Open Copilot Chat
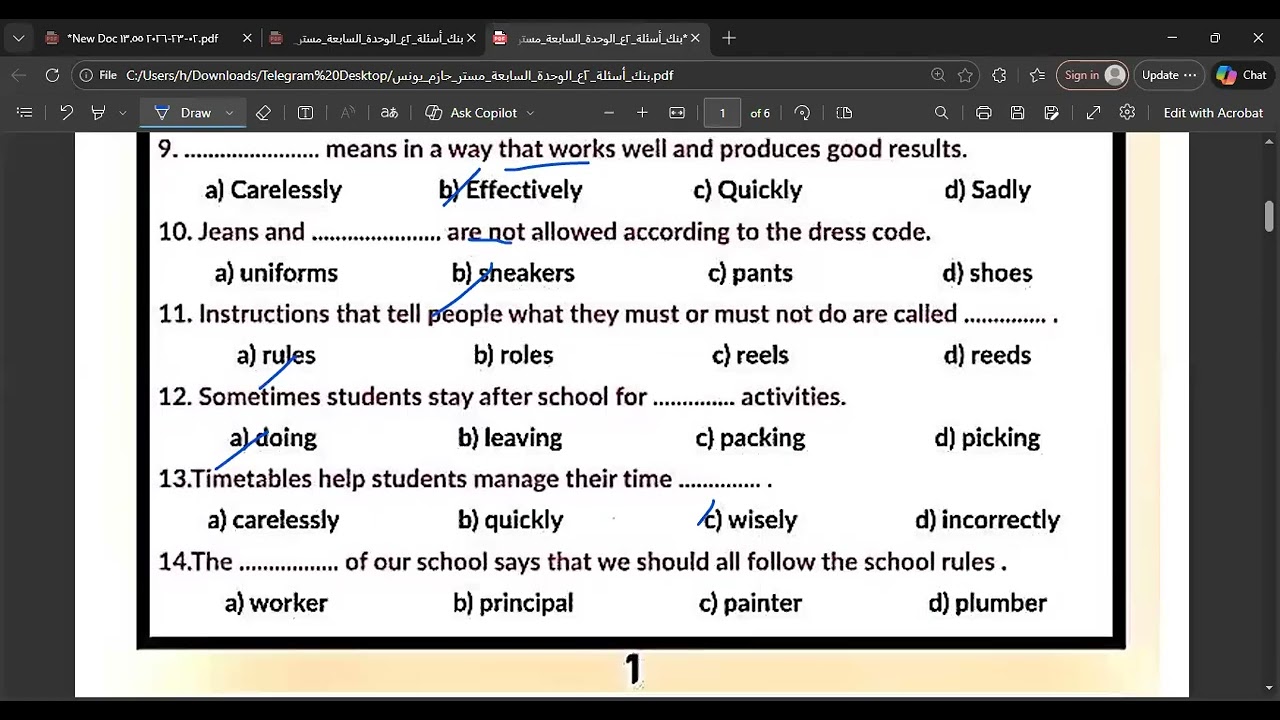This screenshot has width=1280, height=720. pos(1241,75)
